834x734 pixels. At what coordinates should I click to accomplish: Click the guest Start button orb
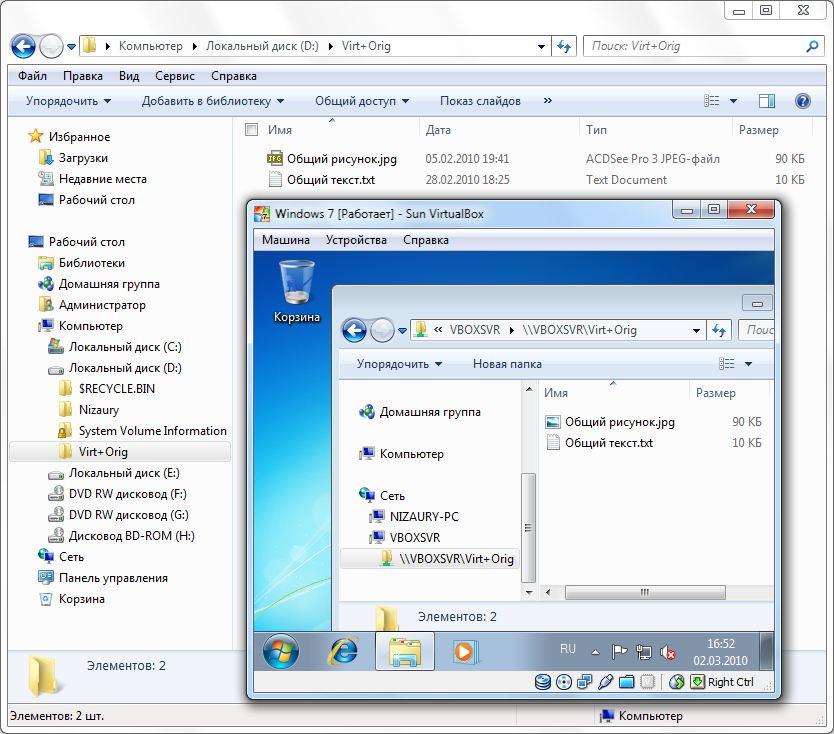280,652
